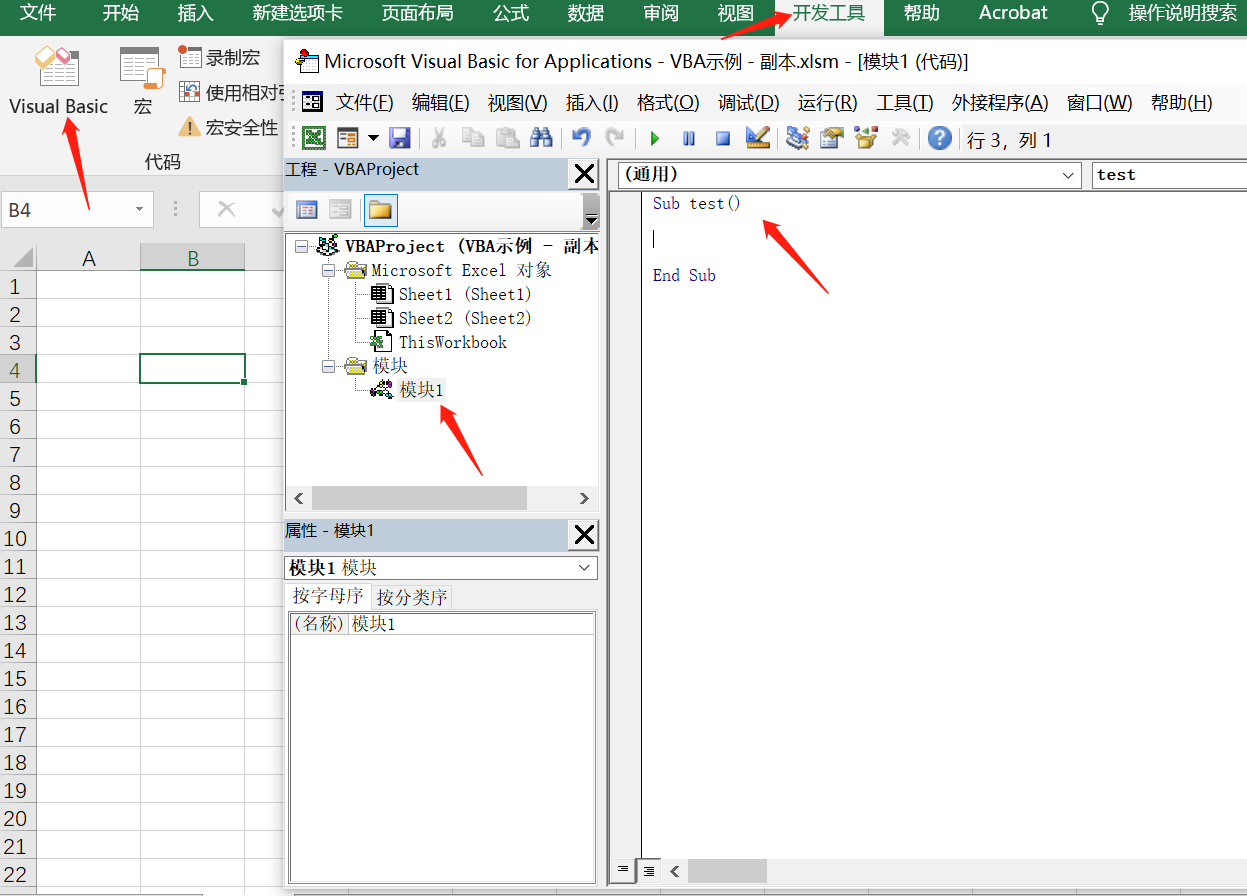
Task: Toggle Folders view in project panel
Action: pyautogui.click(x=380, y=210)
